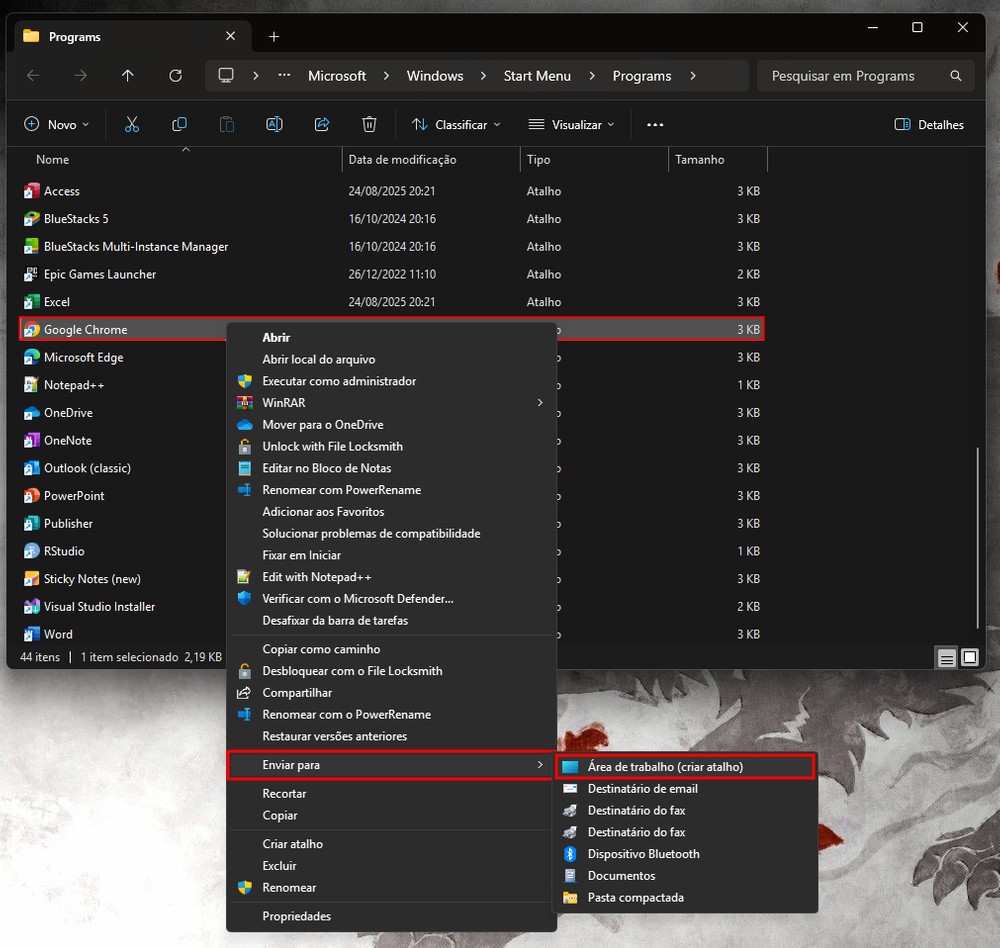
Task: Switch to details list view toggle
Action: (946, 657)
